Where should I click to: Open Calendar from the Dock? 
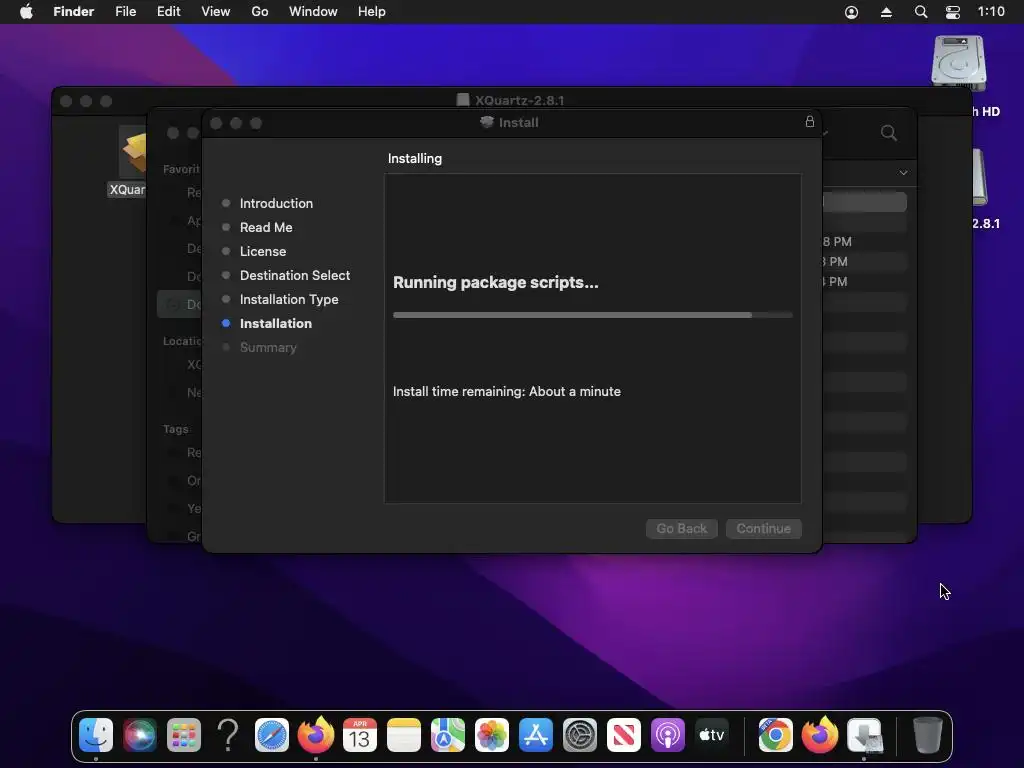(x=360, y=735)
